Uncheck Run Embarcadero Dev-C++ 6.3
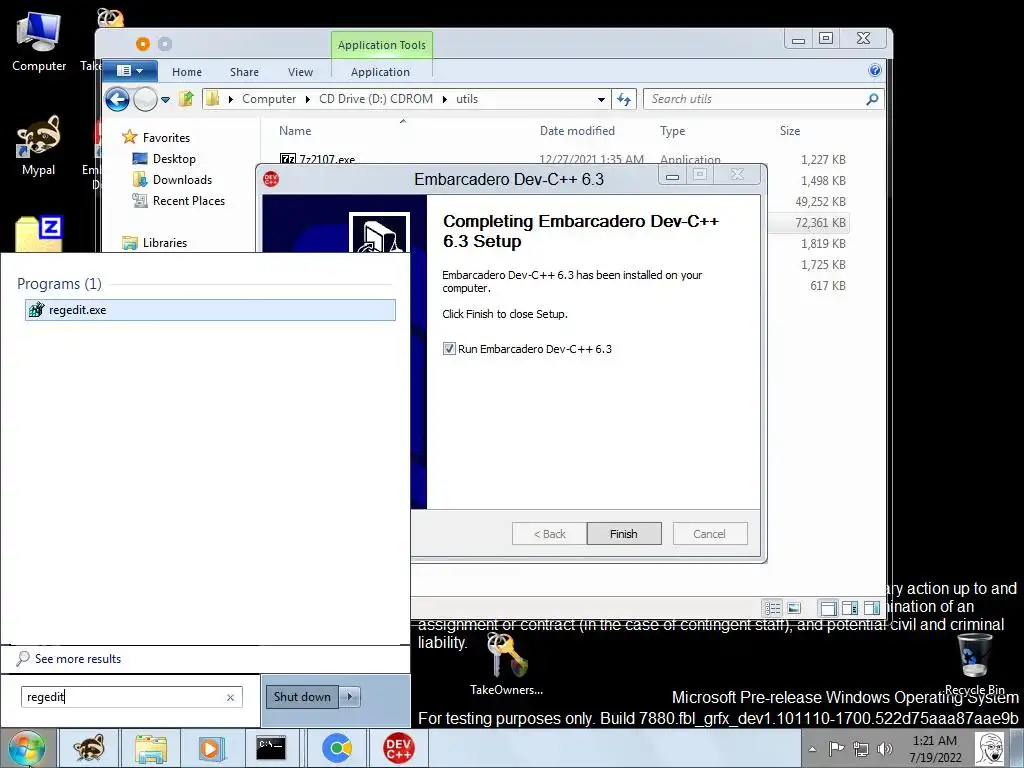 (x=449, y=349)
